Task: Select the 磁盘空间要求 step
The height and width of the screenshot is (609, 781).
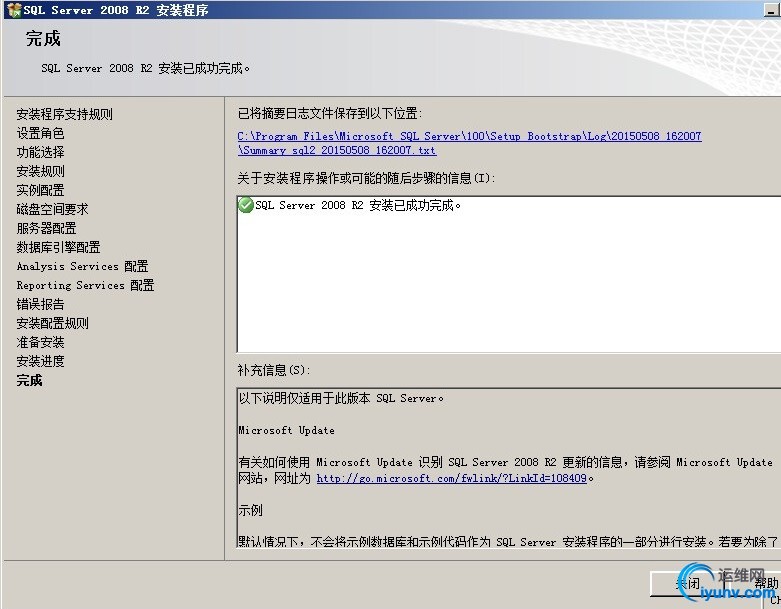Action: click(52, 209)
